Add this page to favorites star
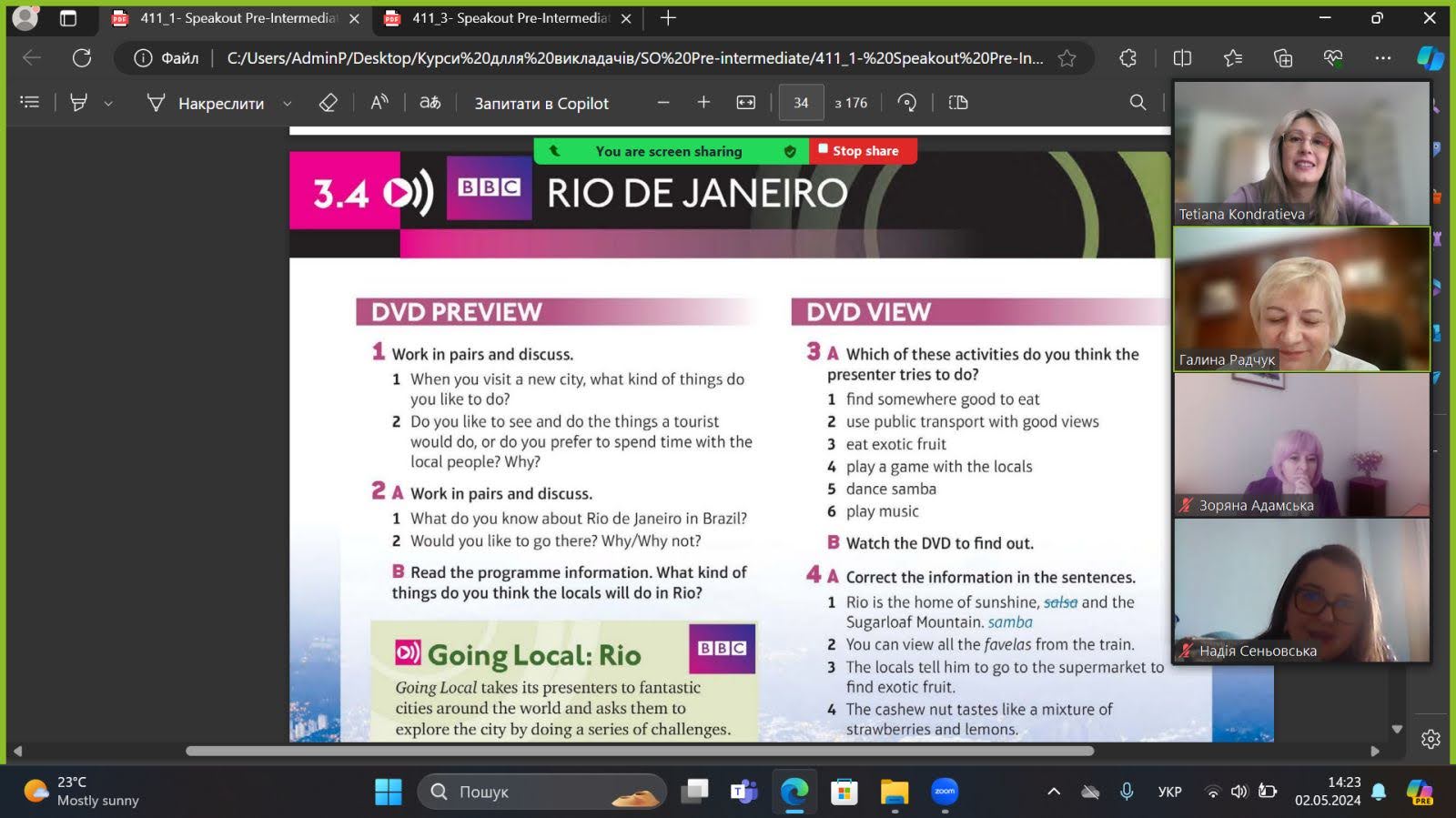Screen dimensions: 1456x818 1067,58
